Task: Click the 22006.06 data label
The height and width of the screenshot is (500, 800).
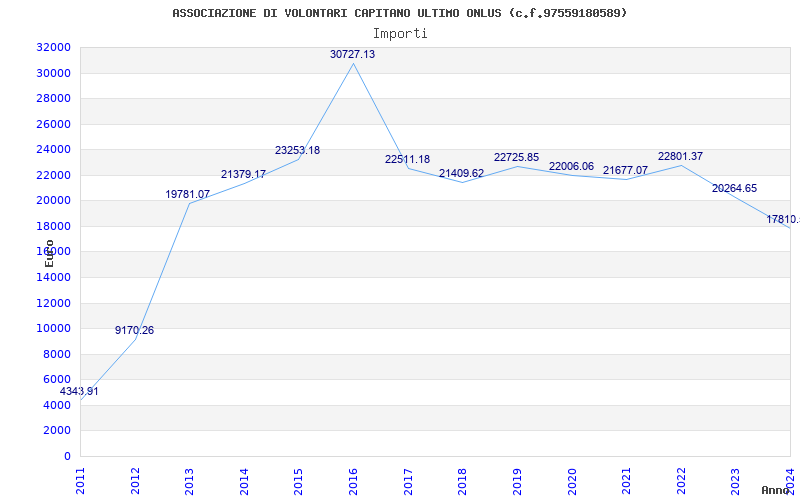Action: pyautogui.click(x=571, y=166)
